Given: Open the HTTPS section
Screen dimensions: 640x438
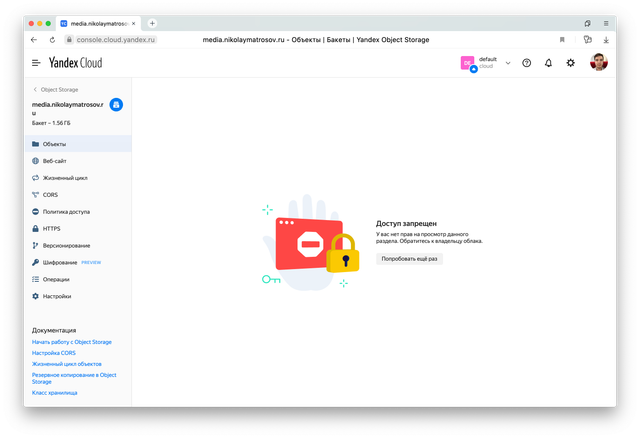Looking at the screenshot, I should (x=52, y=229).
